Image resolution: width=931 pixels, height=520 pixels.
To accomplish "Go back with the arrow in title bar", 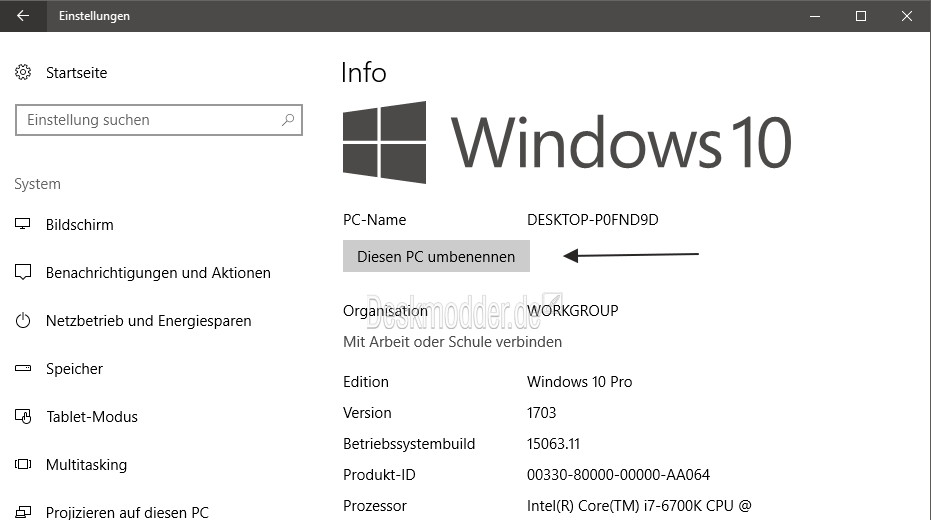I will pos(23,15).
